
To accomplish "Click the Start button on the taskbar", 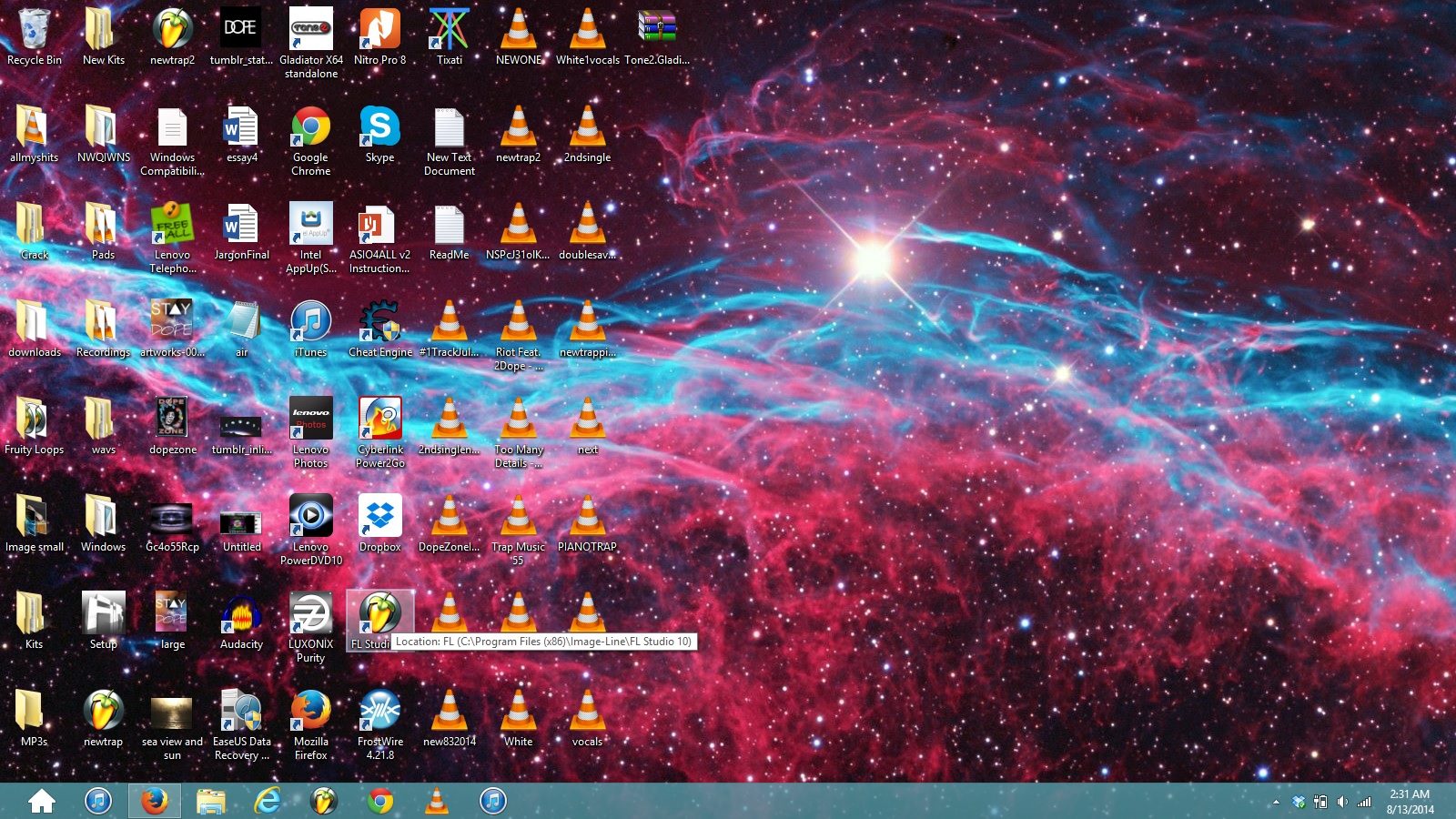I will click(42, 801).
